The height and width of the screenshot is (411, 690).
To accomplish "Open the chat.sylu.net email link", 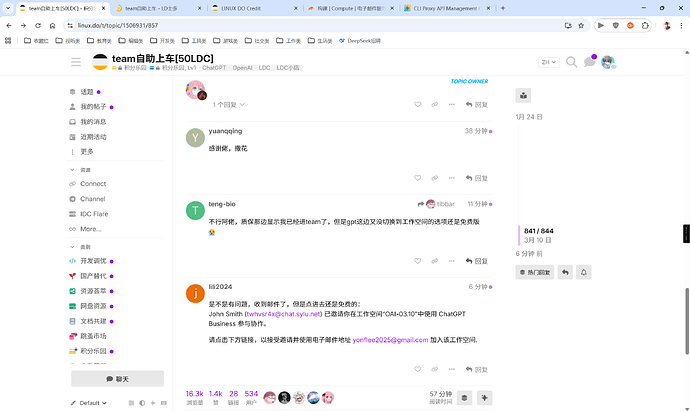I will tap(283, 314).
